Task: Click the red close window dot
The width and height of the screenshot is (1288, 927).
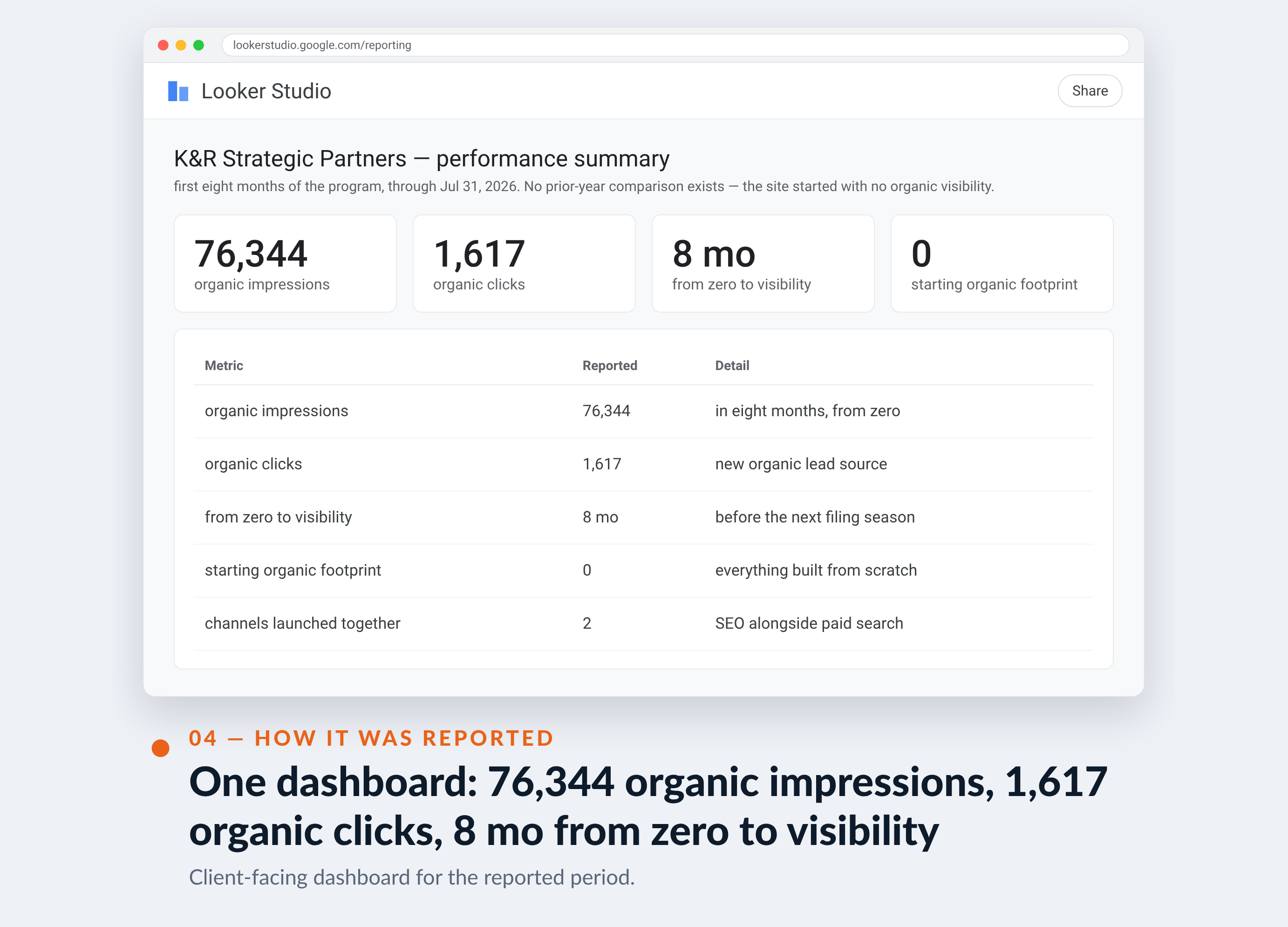Action: pyautogui.click(x=163, y=45)
